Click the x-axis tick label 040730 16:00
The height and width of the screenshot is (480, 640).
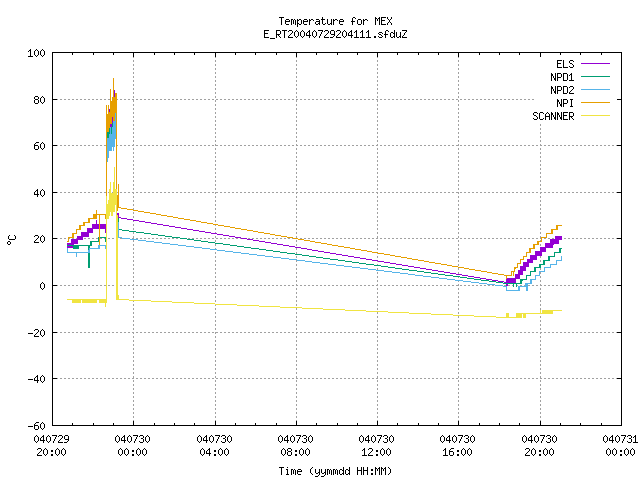tap(458, 446)
